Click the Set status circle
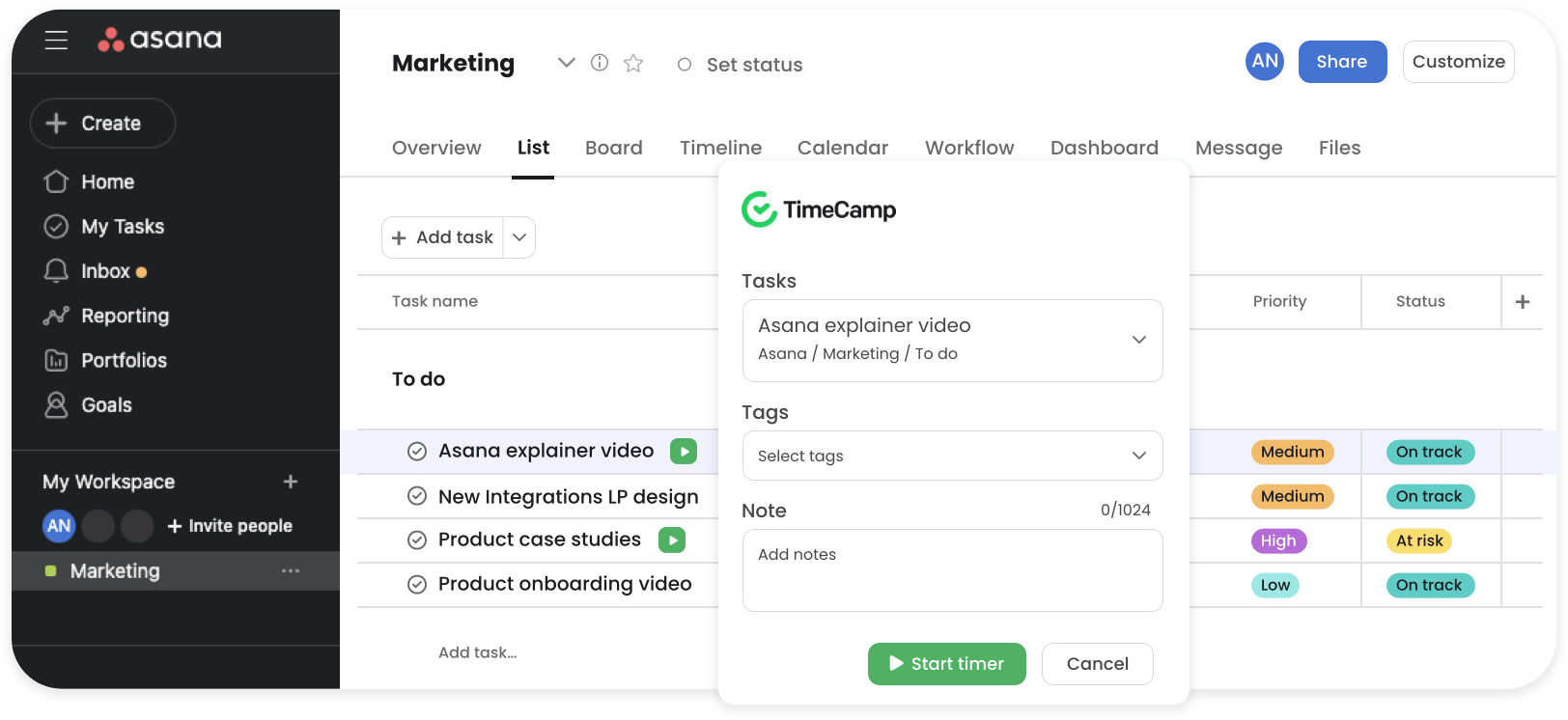1568x720 pixels. 685,65
